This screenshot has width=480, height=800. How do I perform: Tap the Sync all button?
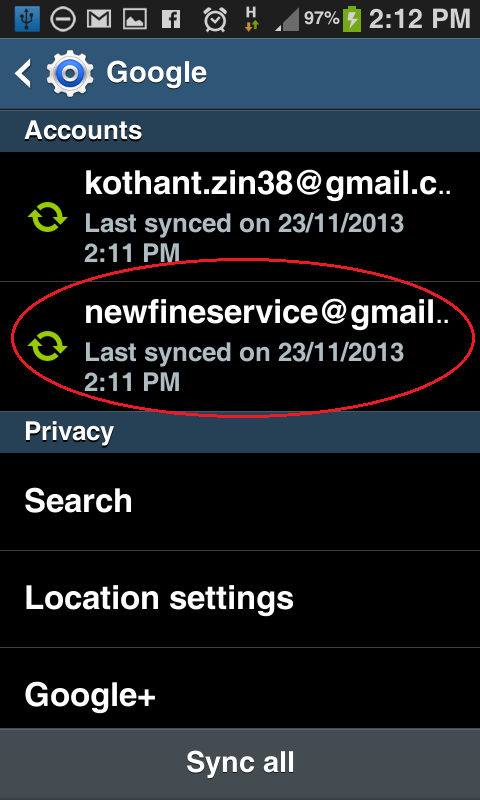pos(240,764)
